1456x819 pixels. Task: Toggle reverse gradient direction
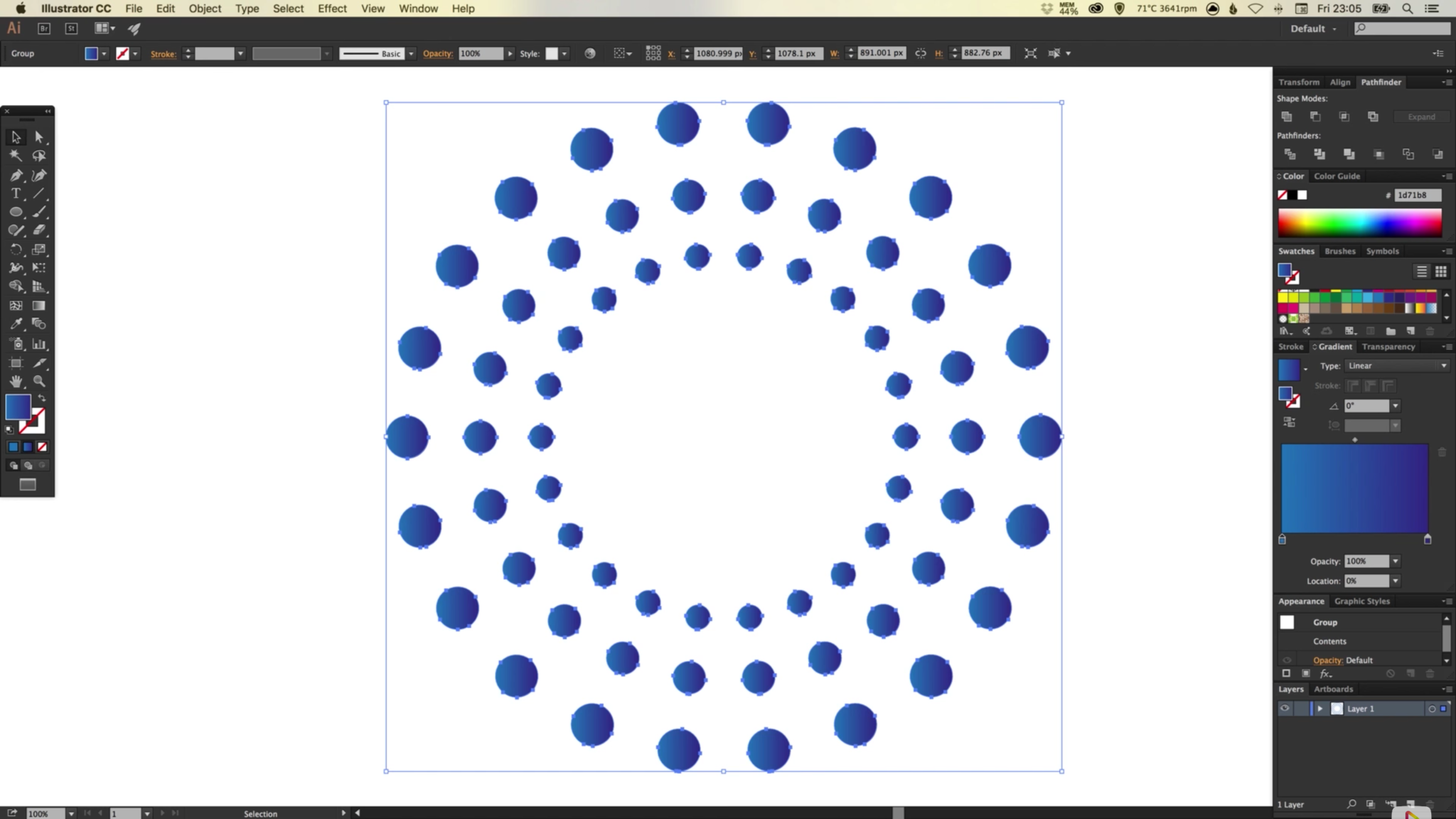point(1289,422)
